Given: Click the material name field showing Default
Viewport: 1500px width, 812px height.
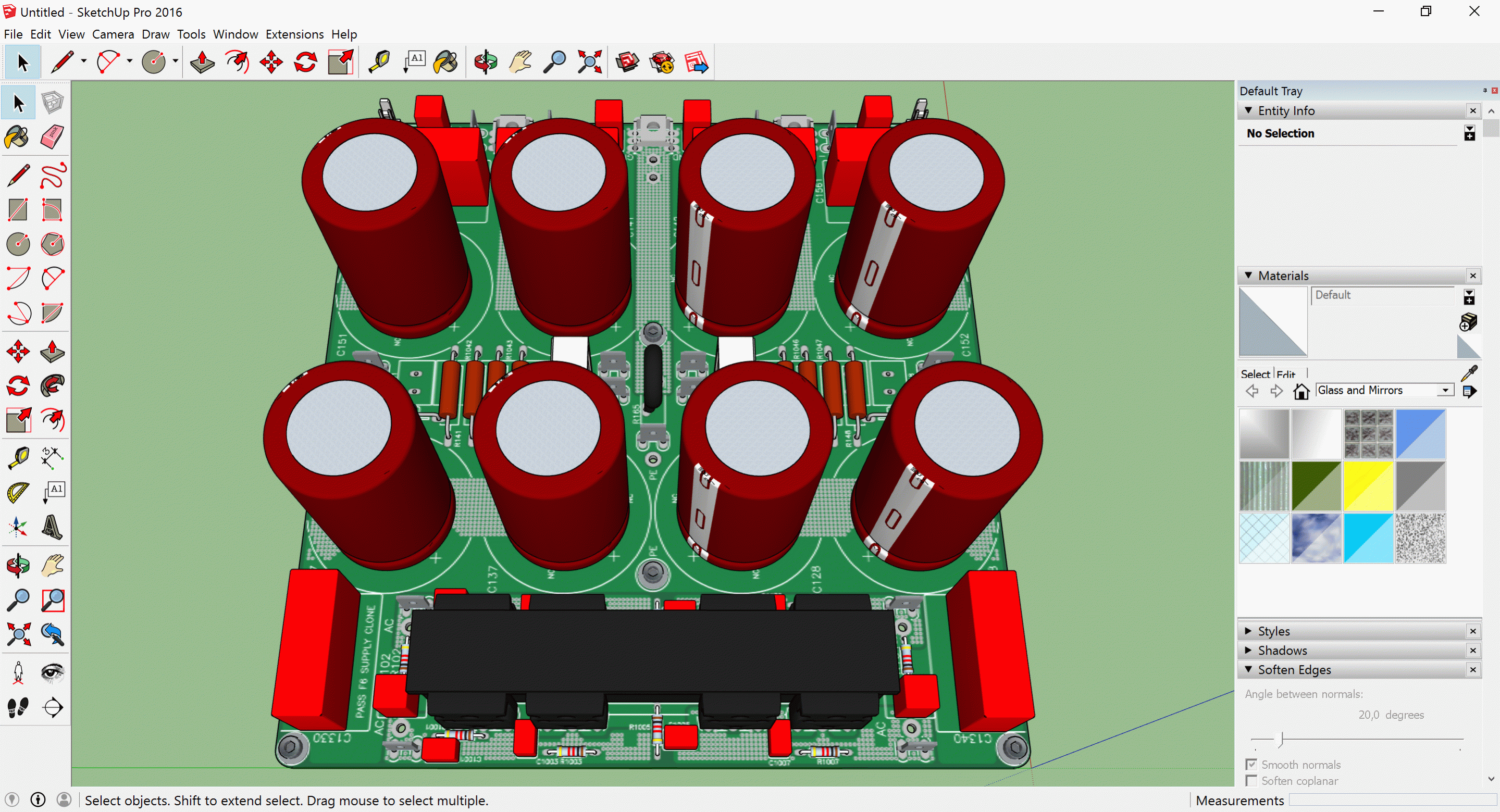Looking at the screenshot, I should click(1382, 295).
